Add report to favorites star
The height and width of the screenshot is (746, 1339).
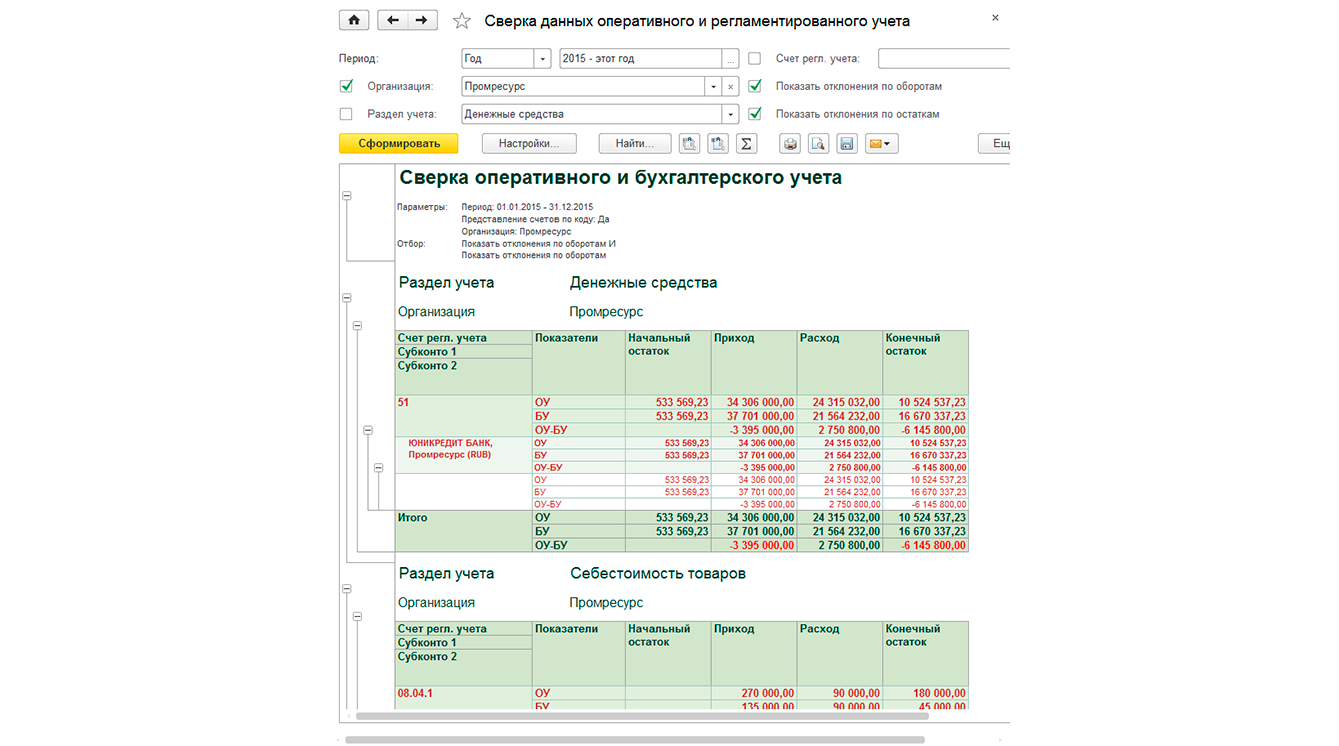pos(461,21)
